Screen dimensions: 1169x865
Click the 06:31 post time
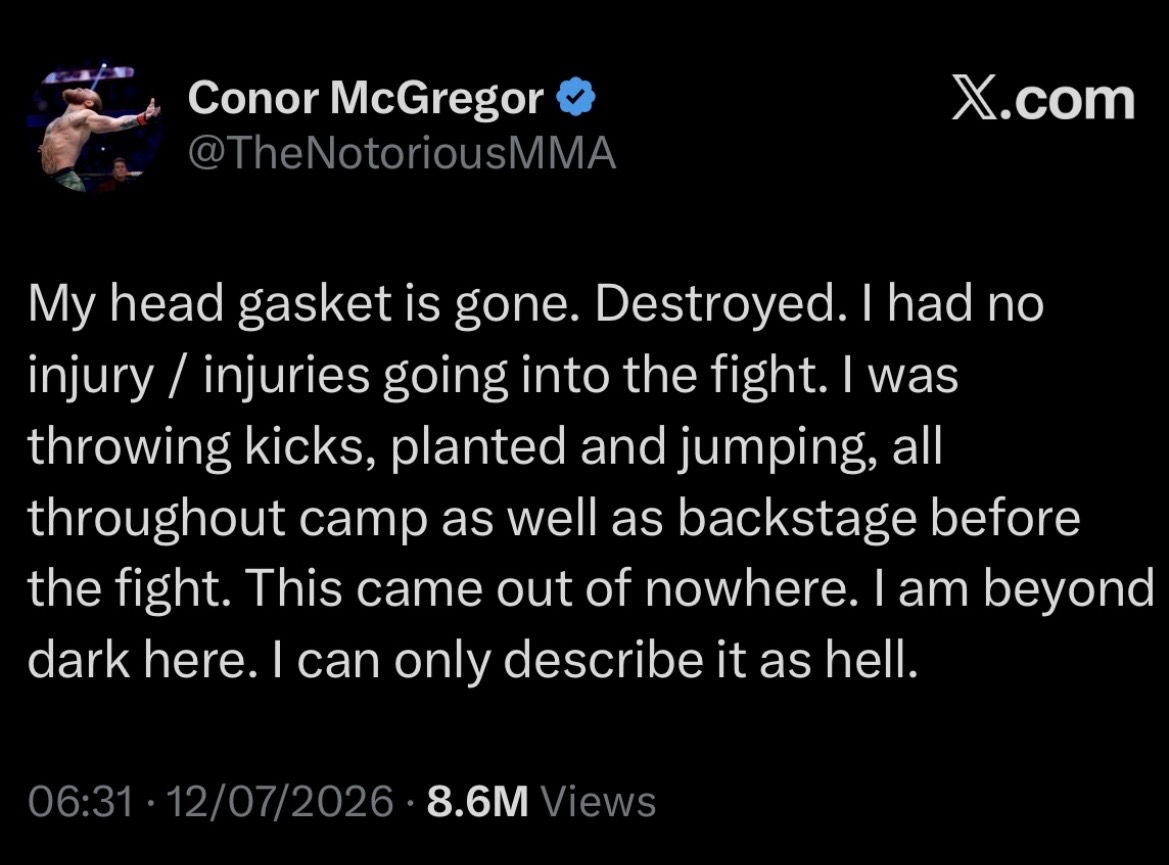81,802
